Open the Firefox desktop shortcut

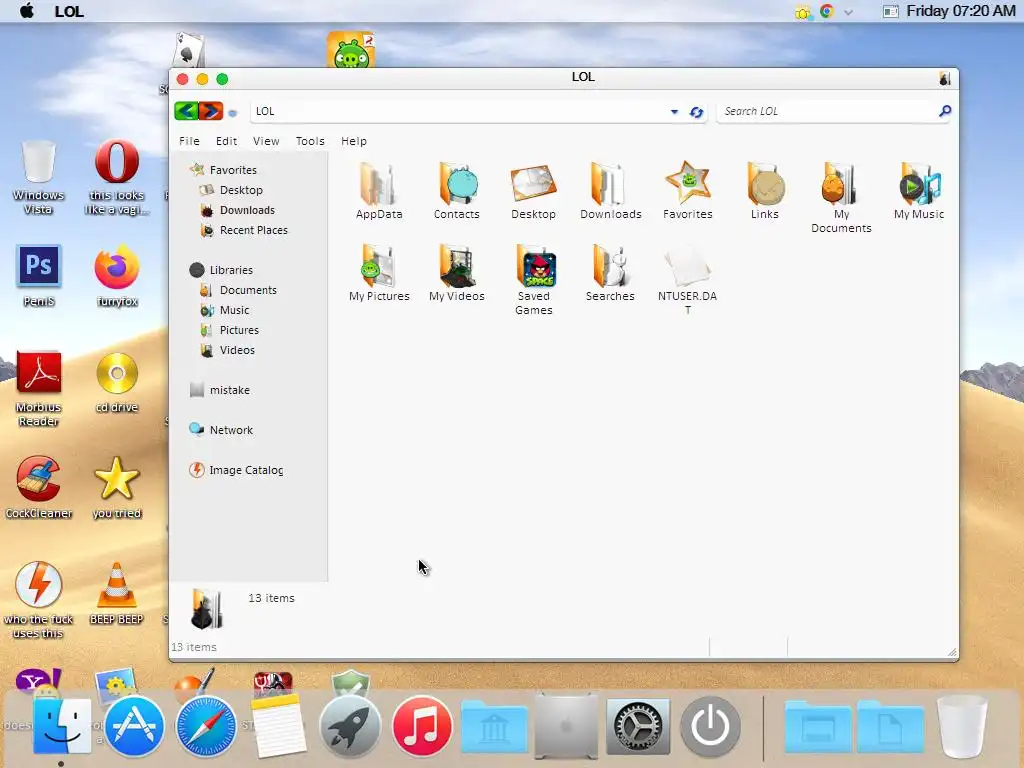pyautogui.click(x=117, y=276)
